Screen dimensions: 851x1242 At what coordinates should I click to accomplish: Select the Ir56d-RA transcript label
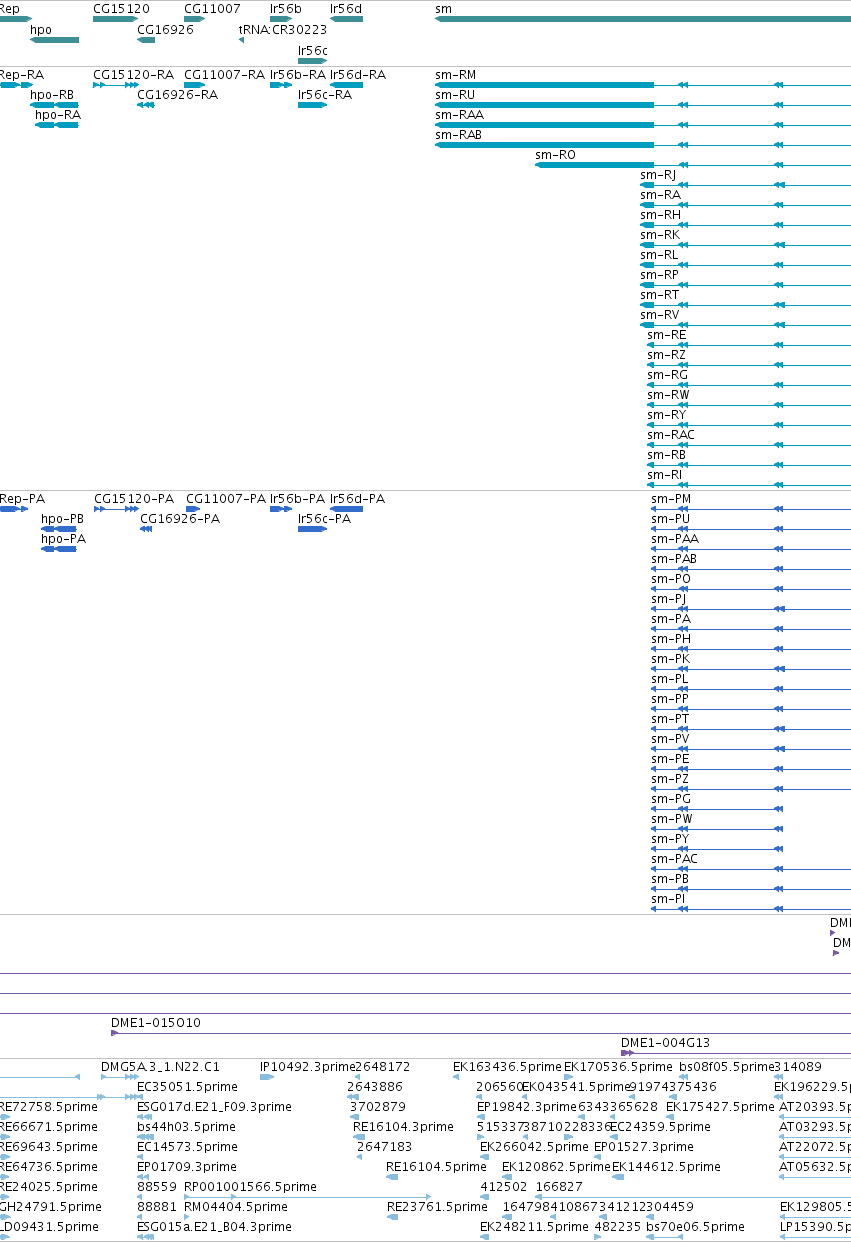click(x=358, y=75)
